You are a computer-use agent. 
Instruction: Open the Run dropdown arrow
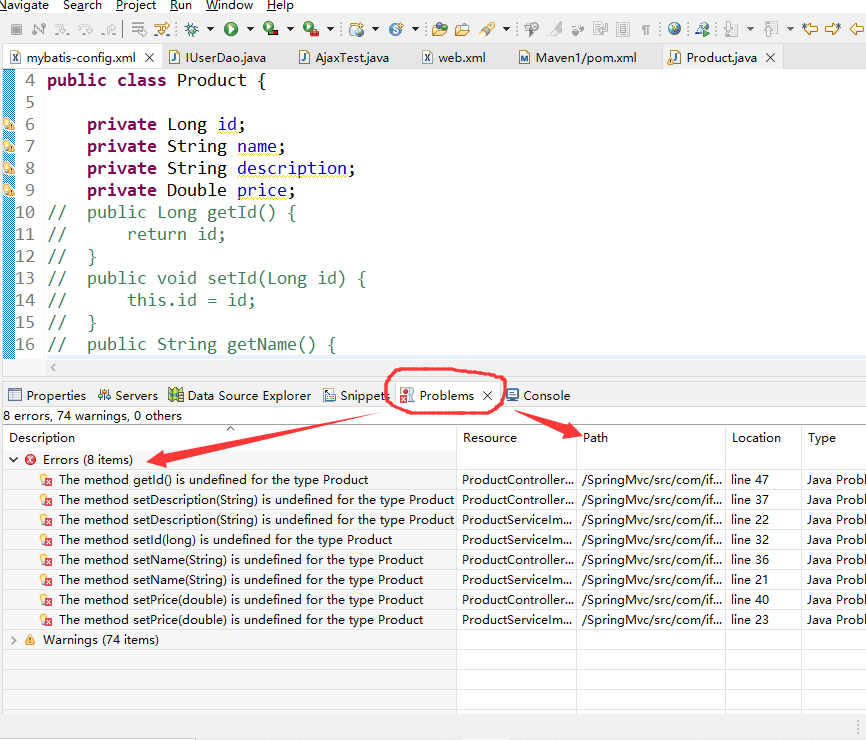click(250, 29)
